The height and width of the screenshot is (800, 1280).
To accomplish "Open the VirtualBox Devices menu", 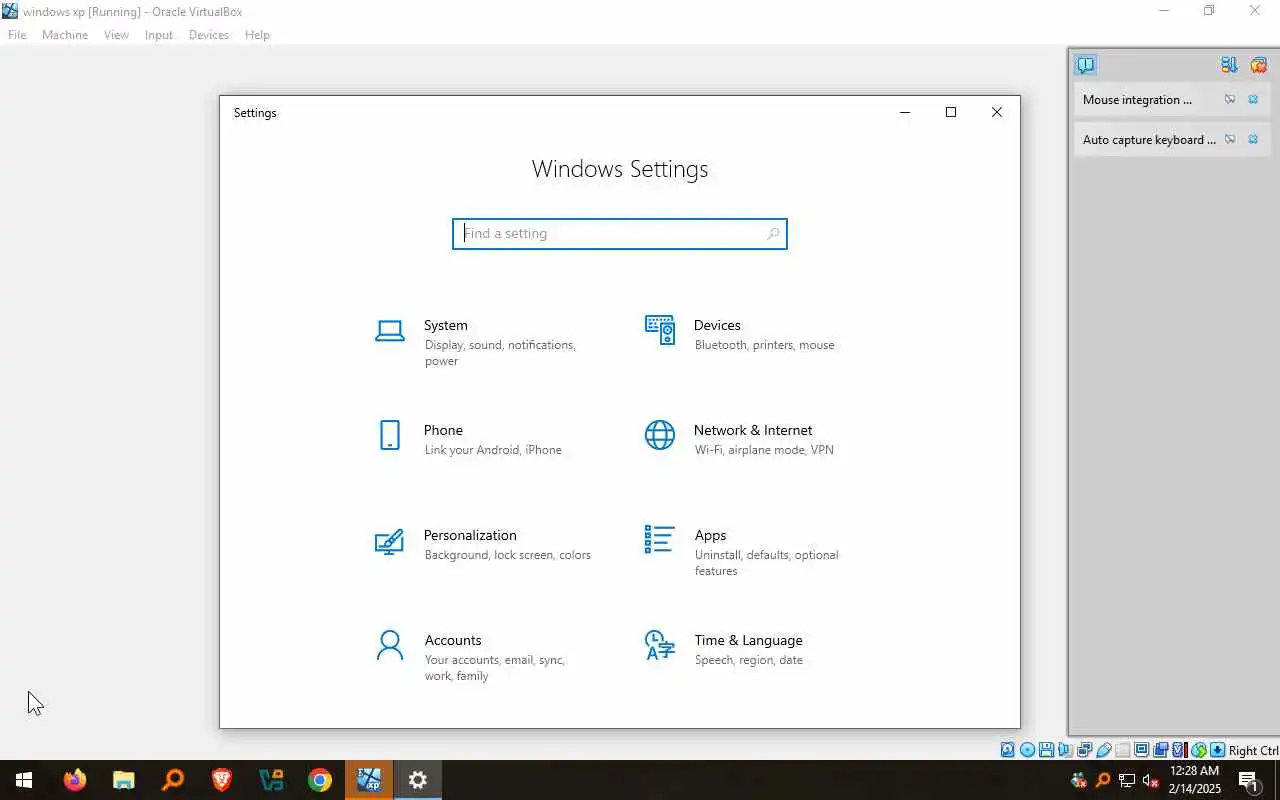I will click(209, 35).
